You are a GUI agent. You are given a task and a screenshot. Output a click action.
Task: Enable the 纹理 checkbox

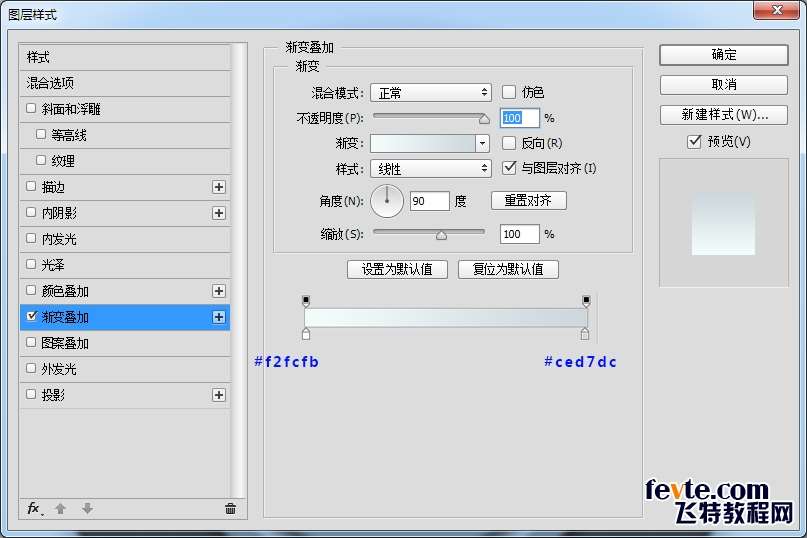coord(41,160)
